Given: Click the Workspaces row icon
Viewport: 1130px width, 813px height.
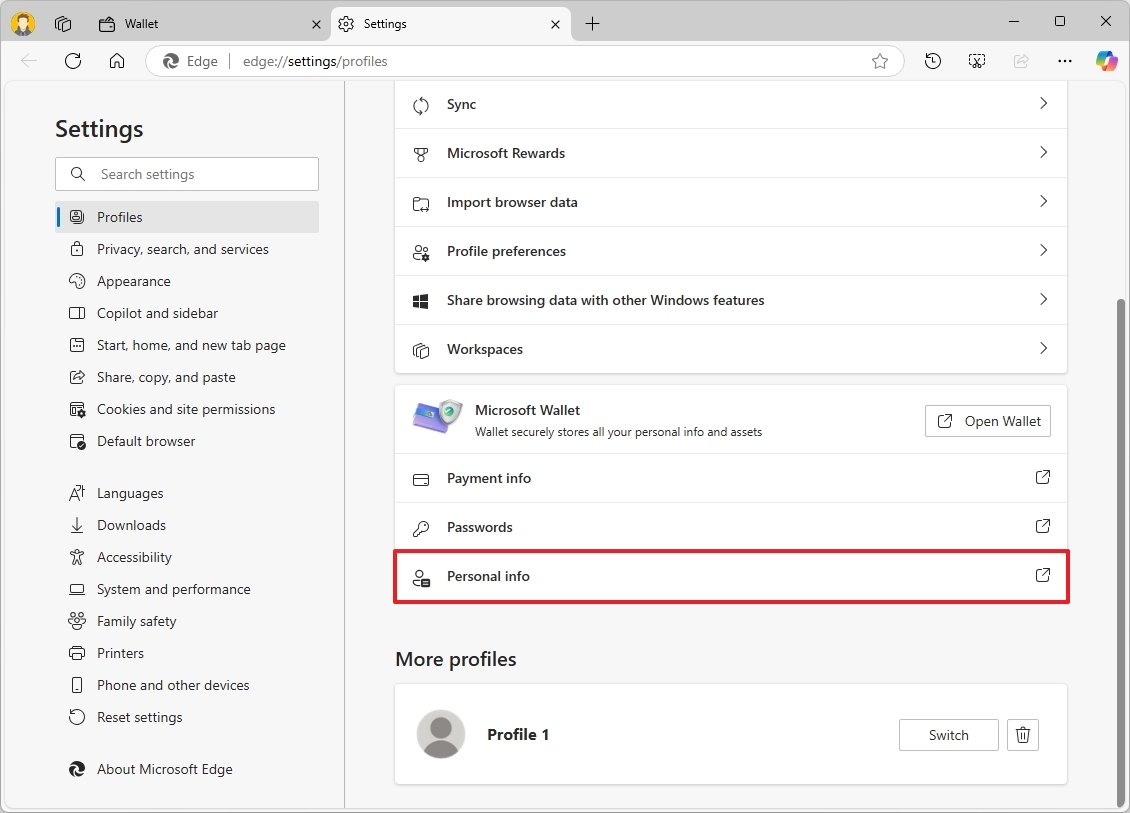Looking at the screenshot, I should click(x=421, y=350).
